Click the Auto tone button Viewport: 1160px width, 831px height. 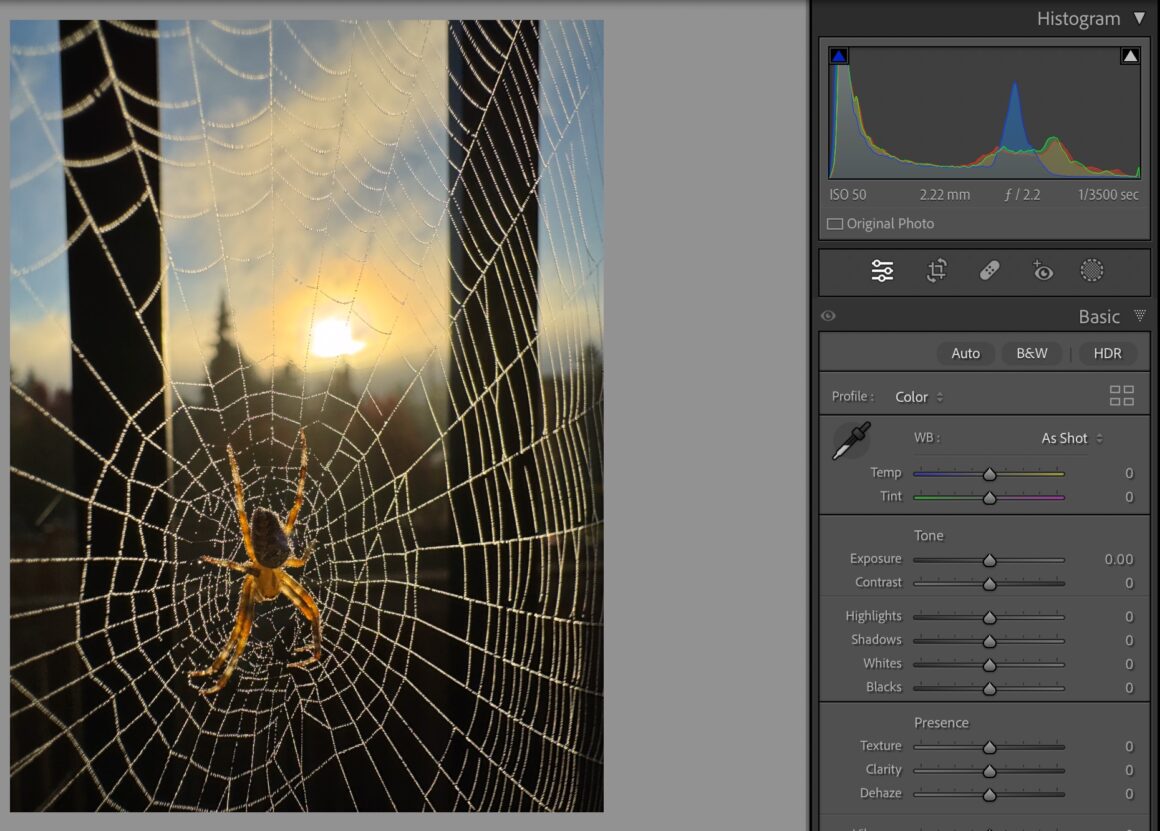[965, 354]
